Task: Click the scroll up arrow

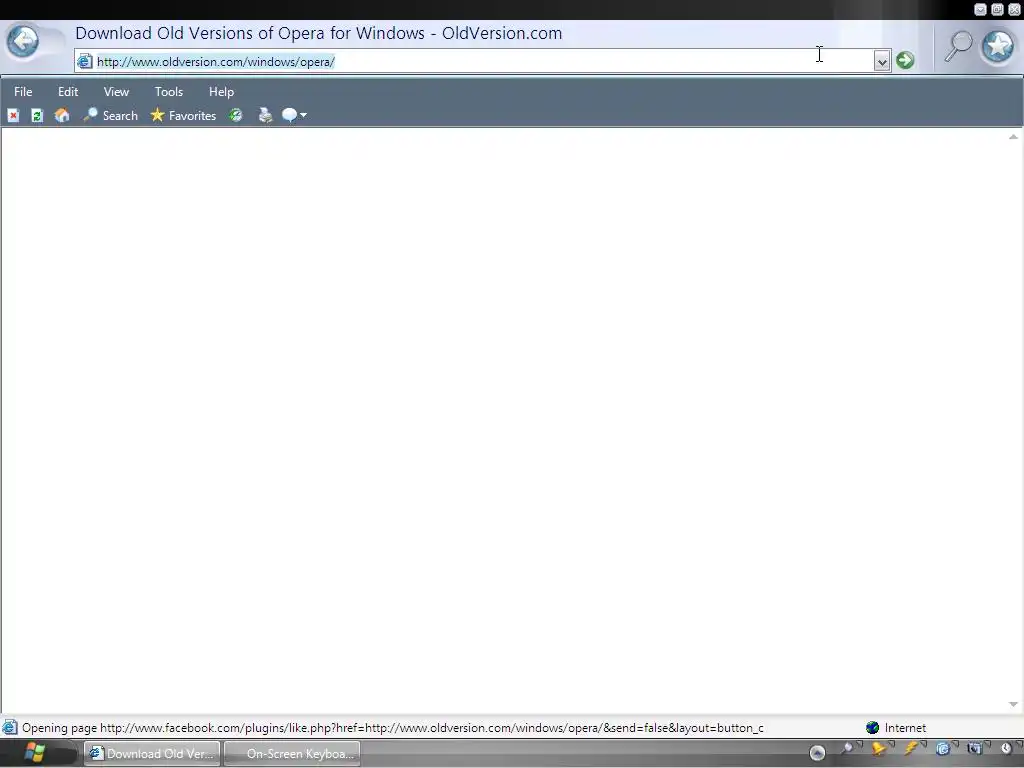Action: pos(1014,137)
